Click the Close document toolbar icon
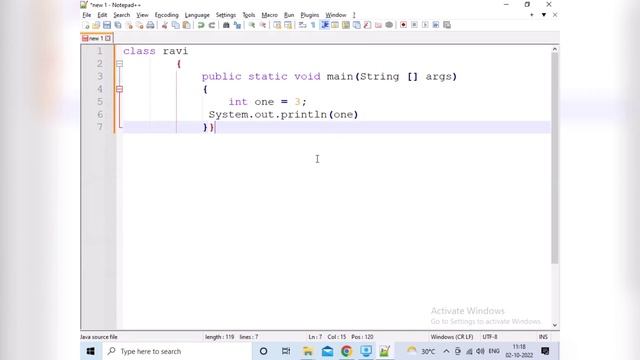Screen dimensions: 640x360 point(129,25)
